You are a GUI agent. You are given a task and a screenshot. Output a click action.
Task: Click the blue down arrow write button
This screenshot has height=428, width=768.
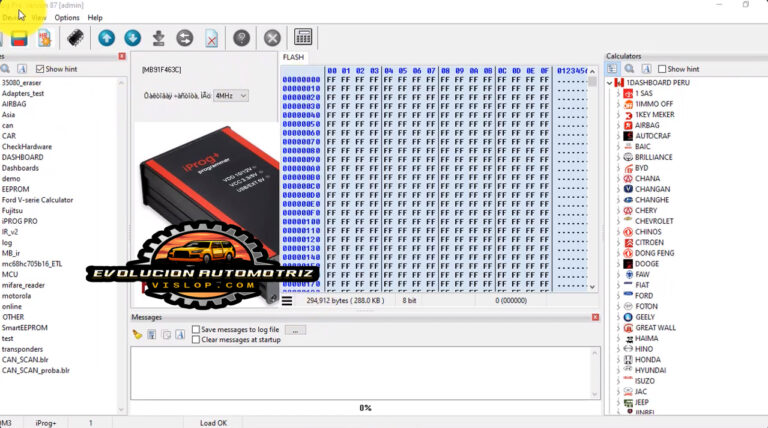coord(132,38)
